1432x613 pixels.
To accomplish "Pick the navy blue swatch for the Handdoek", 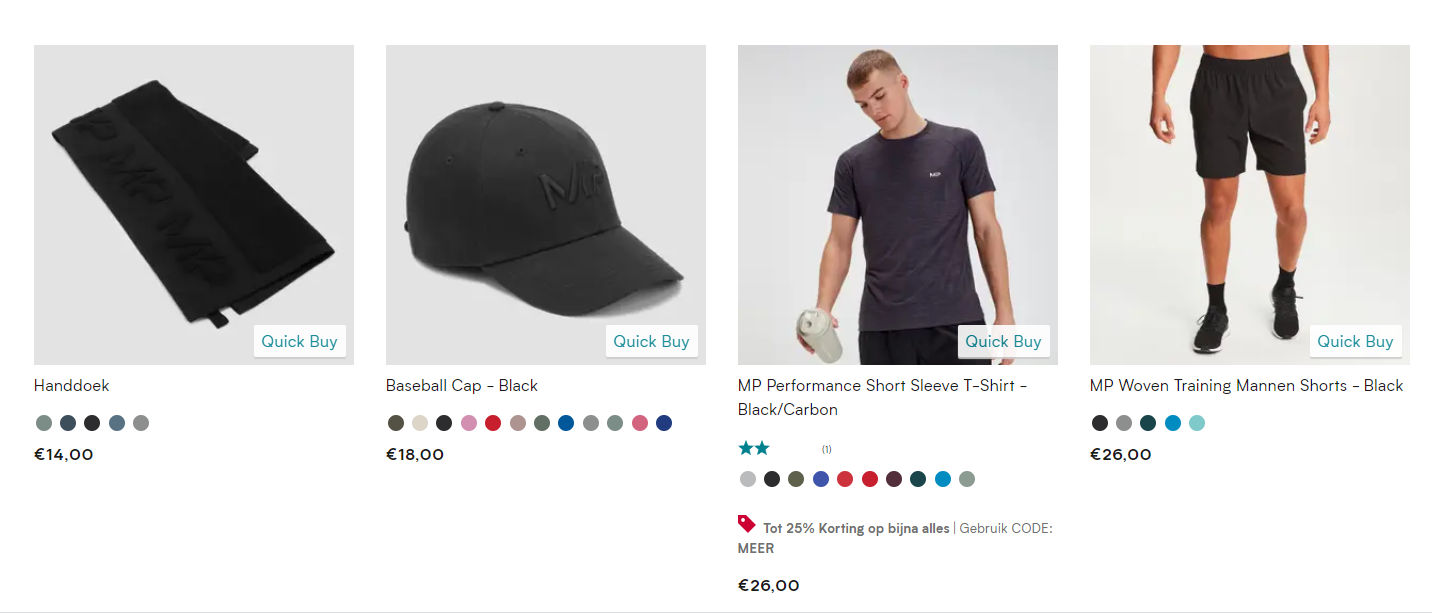I will (68, 422).
